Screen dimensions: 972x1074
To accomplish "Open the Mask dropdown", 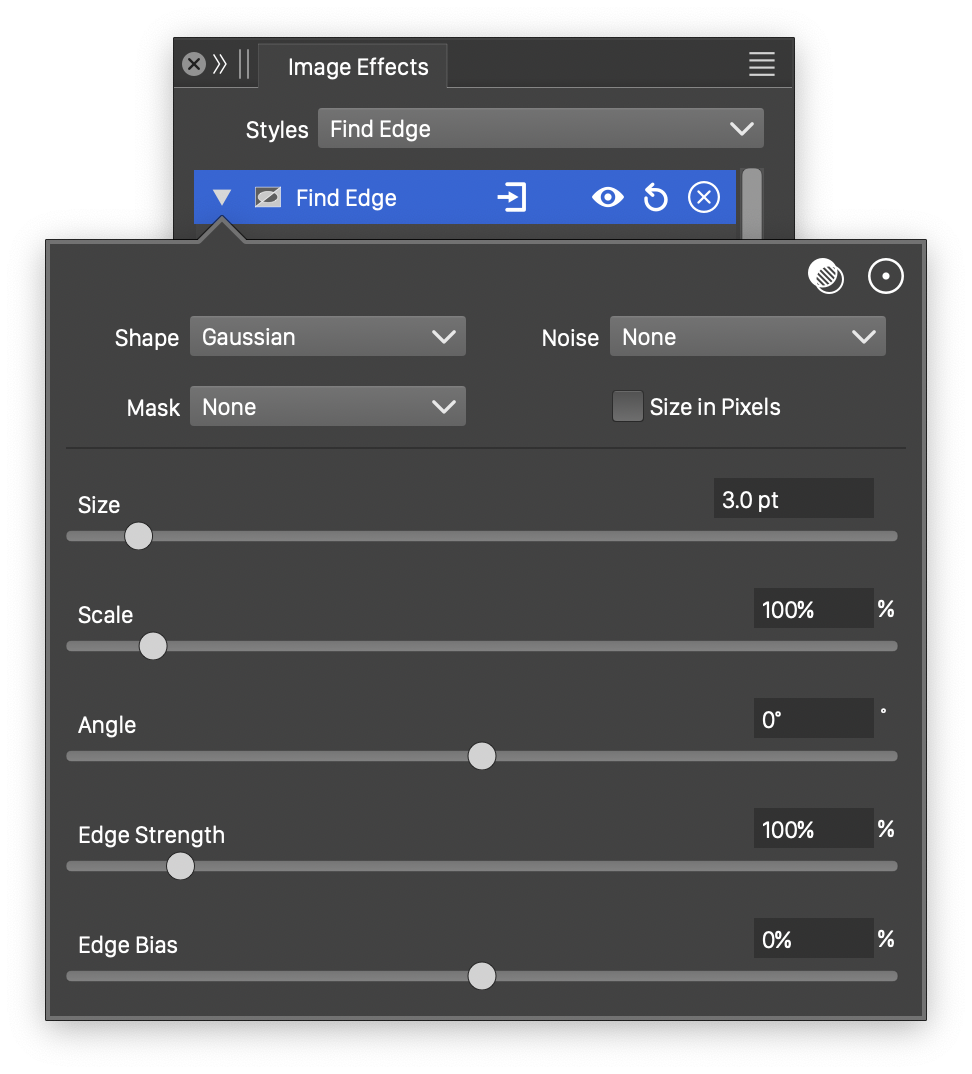I will pyautogui.click(x=328, y=407).
